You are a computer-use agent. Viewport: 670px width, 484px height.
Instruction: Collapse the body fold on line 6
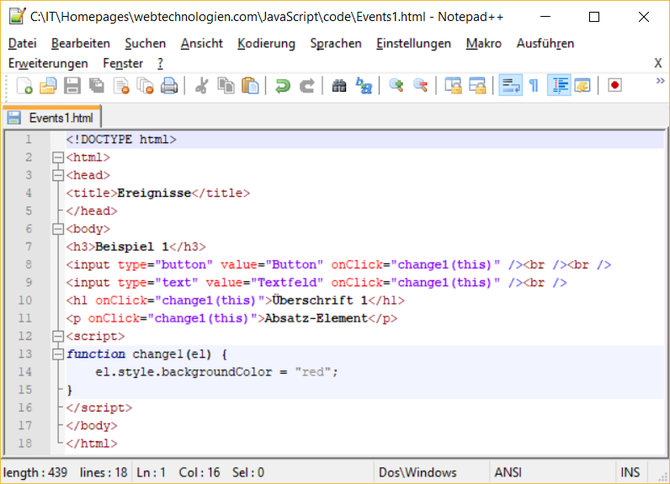coord(58,229)
